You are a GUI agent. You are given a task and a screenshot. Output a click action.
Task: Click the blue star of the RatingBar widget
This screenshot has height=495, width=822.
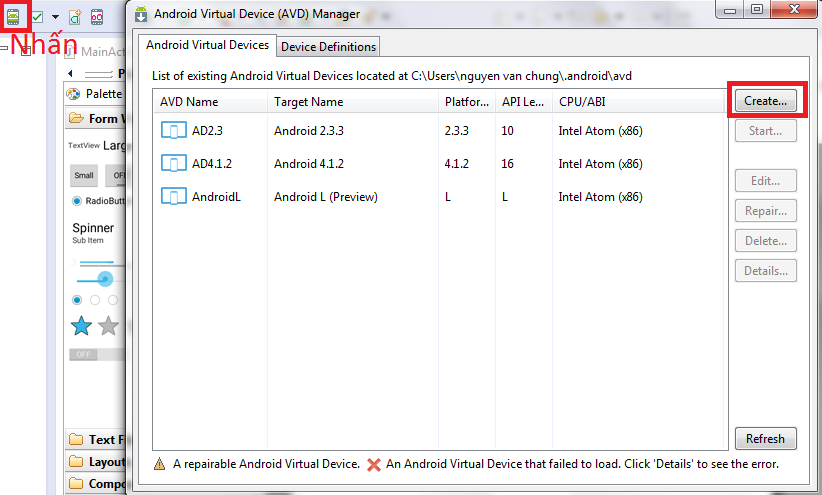coord(81,326)
